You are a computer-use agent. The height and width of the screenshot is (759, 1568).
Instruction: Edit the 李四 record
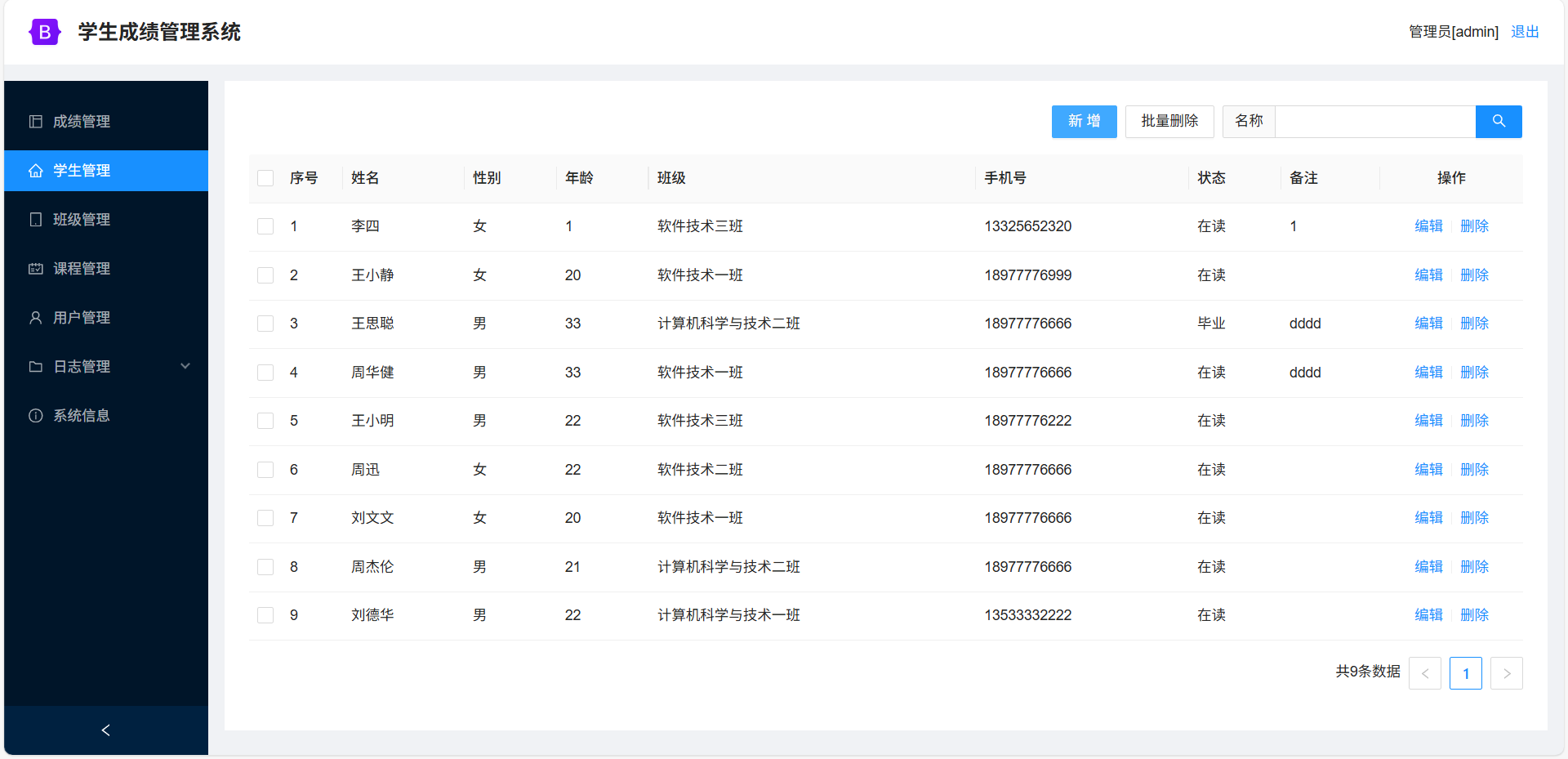click(x=1428, y=226)
